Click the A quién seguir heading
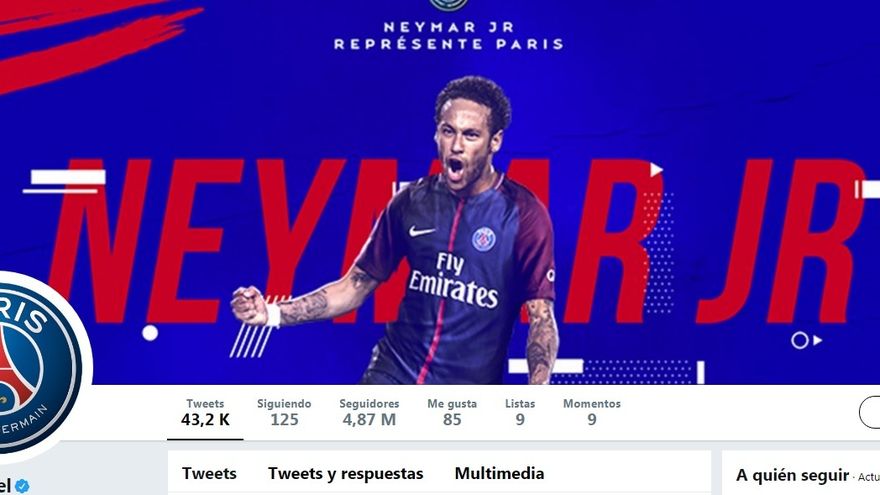This screenshot has width=880, height=495. [792, 475]
